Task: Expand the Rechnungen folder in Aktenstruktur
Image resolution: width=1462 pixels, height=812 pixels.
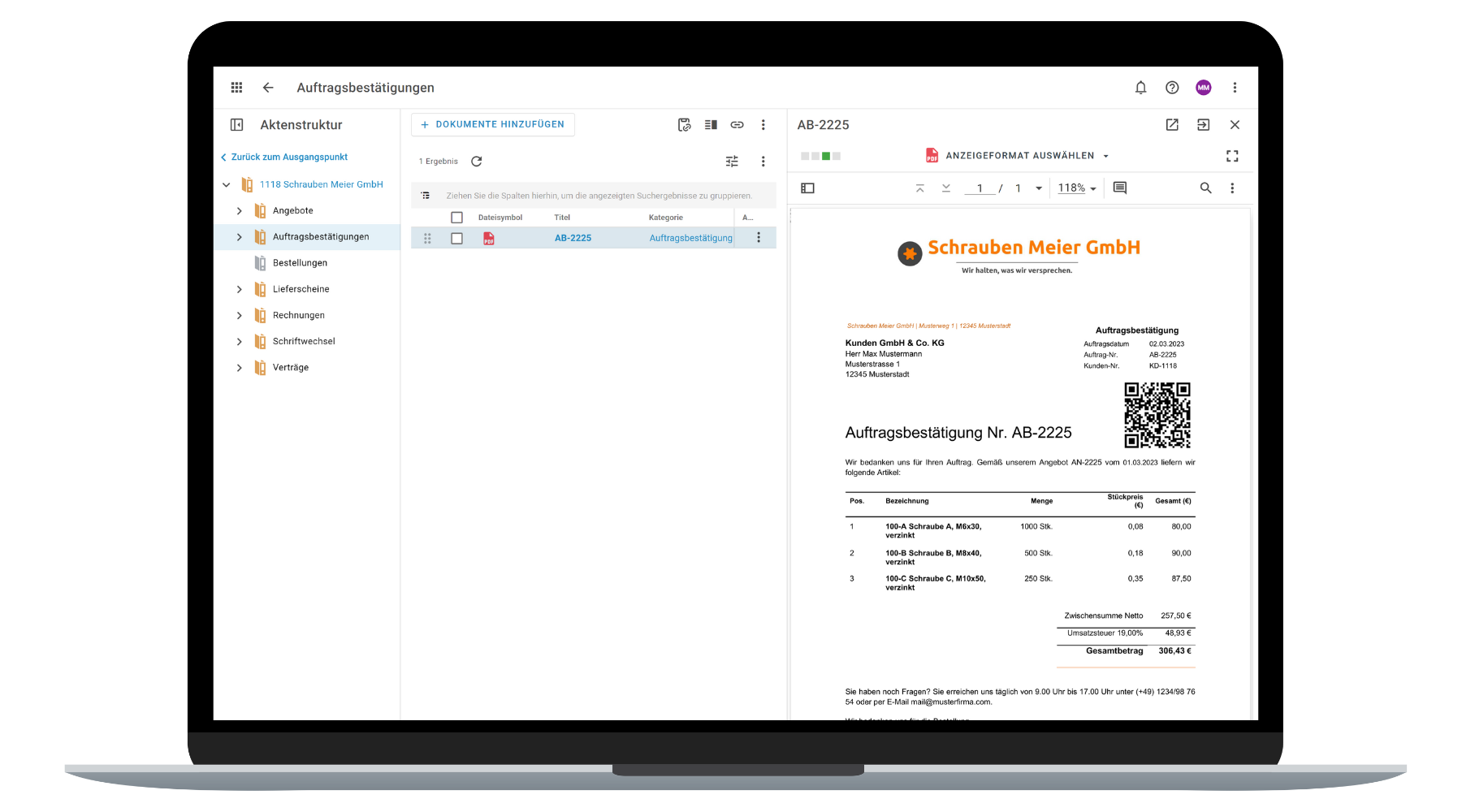Action: click(x=239, y=315)
